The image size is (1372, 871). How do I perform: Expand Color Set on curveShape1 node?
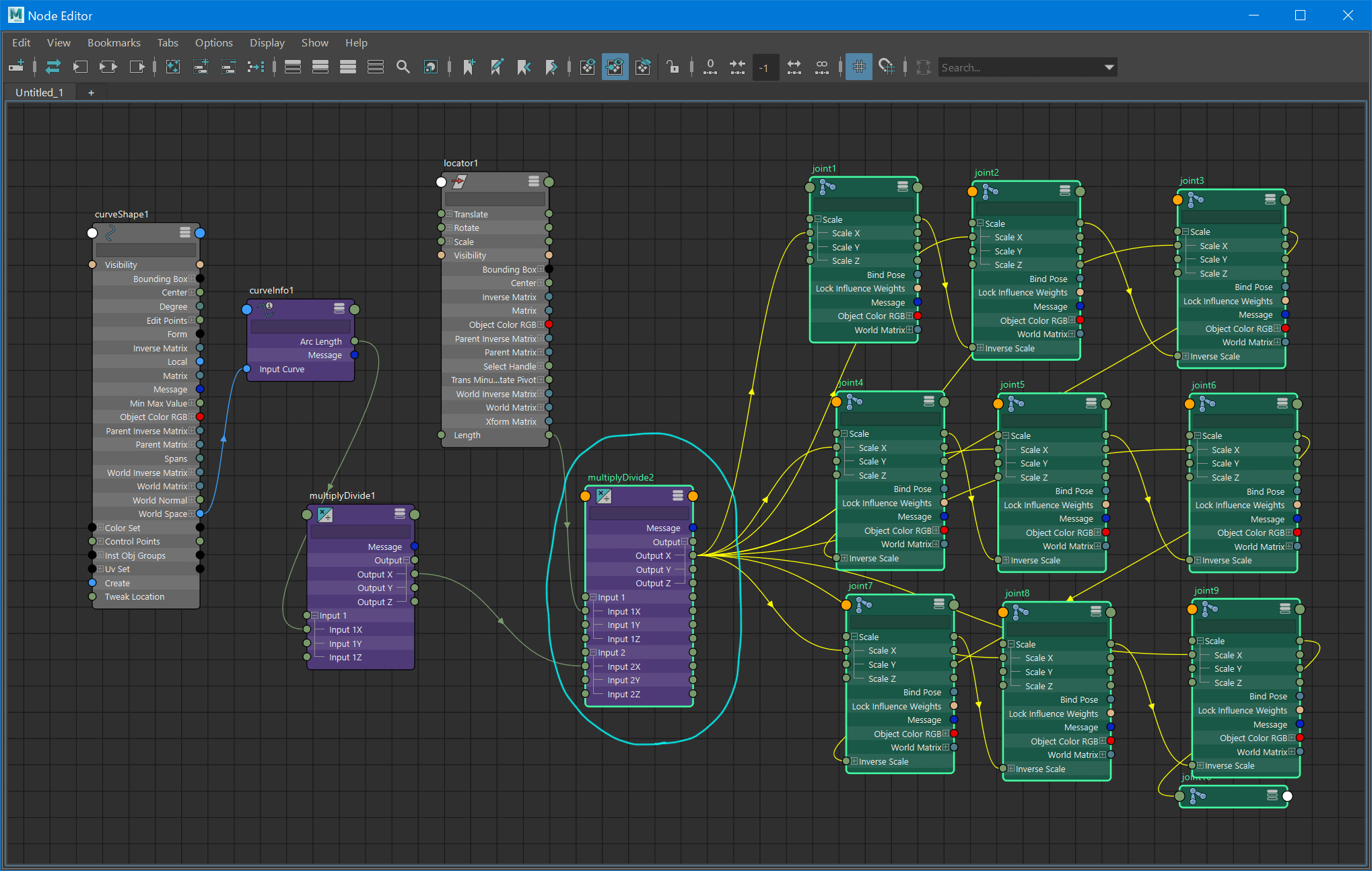100,528
